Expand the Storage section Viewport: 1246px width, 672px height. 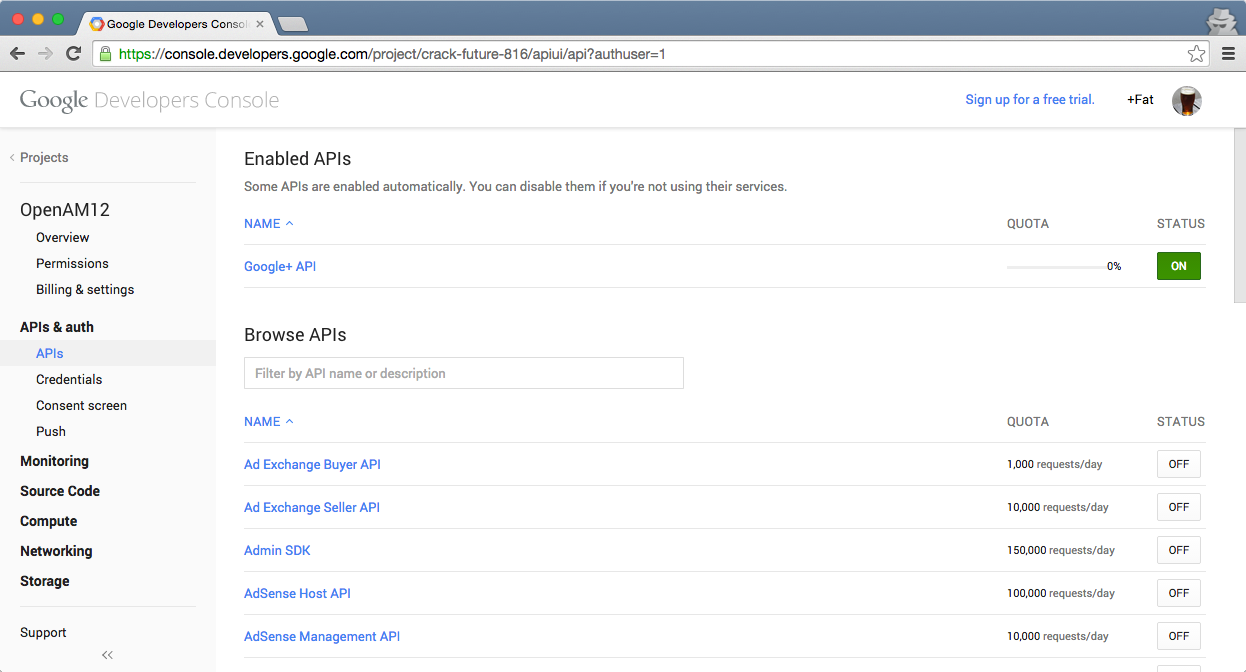point(45,581)
